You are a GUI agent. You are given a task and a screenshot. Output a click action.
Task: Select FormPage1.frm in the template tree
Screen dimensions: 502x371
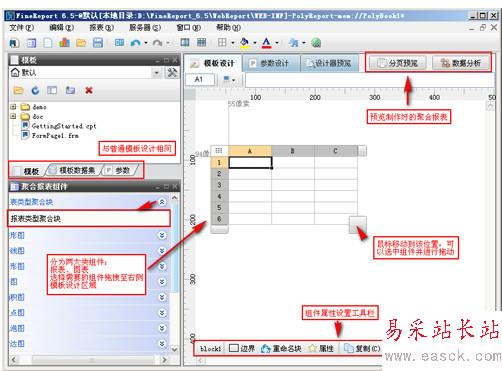tap(50, 136)
